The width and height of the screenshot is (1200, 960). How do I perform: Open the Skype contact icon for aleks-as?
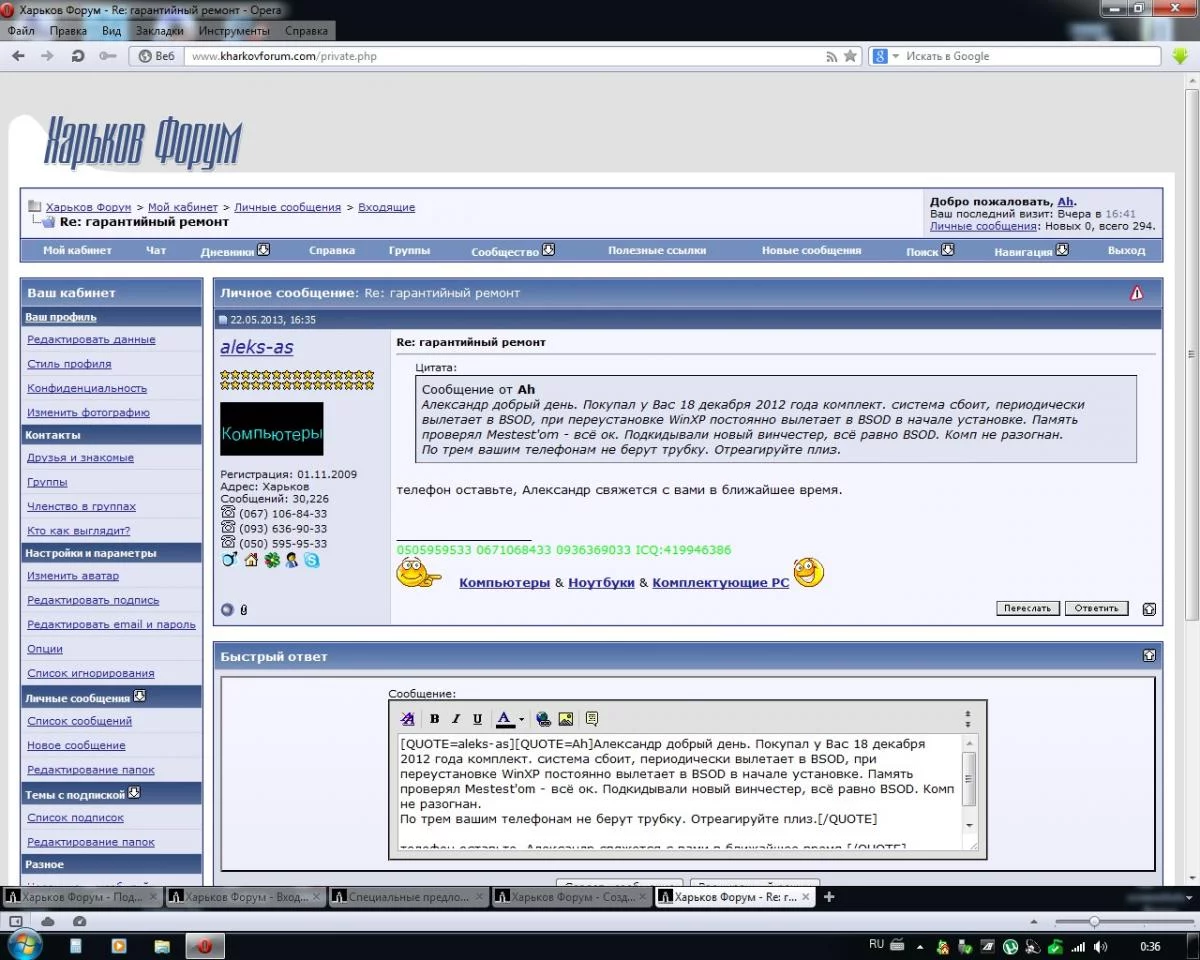[312, 560]
